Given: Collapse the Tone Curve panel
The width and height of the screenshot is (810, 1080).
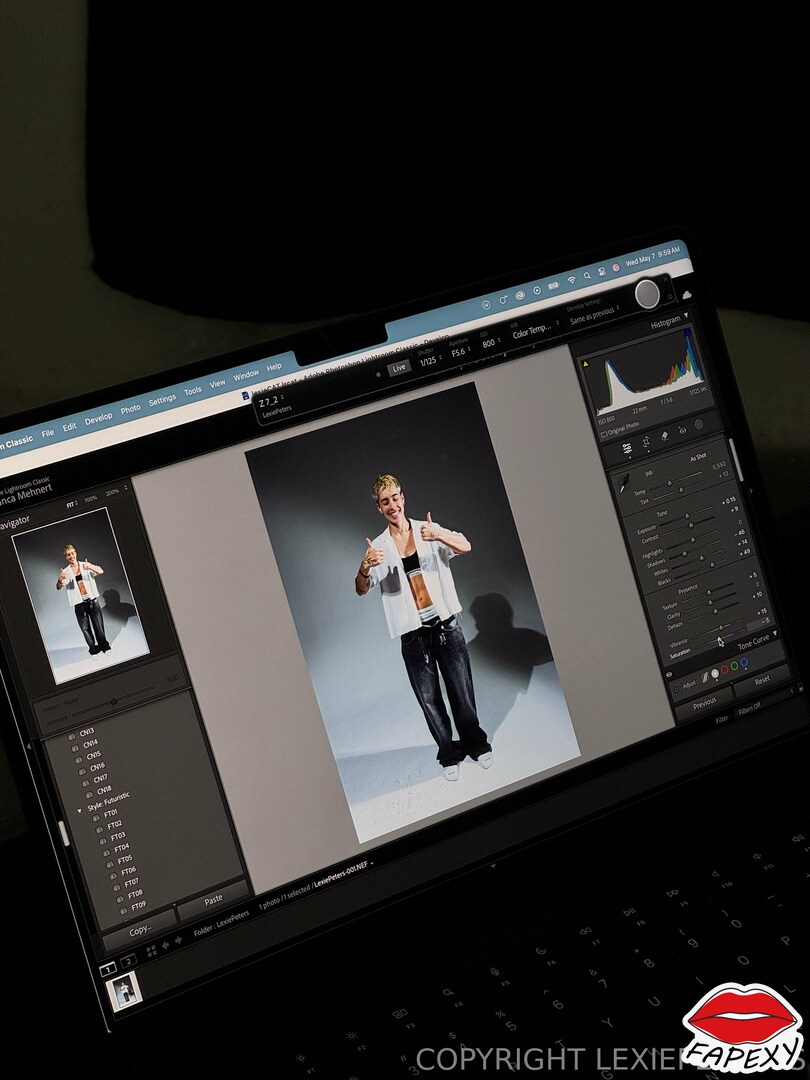Looking at the screenshot, I should pyautogui.click(x=776, y=633).
